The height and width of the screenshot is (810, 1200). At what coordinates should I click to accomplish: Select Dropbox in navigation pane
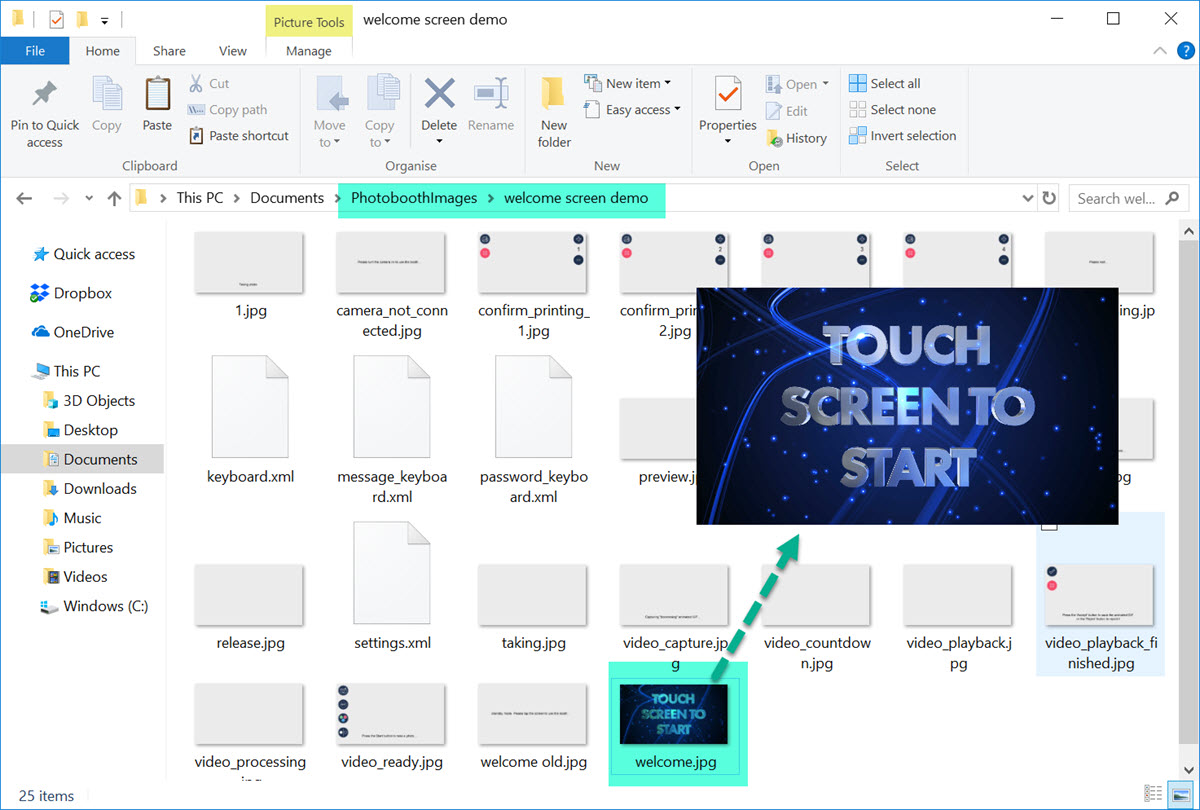coord(72,293)
